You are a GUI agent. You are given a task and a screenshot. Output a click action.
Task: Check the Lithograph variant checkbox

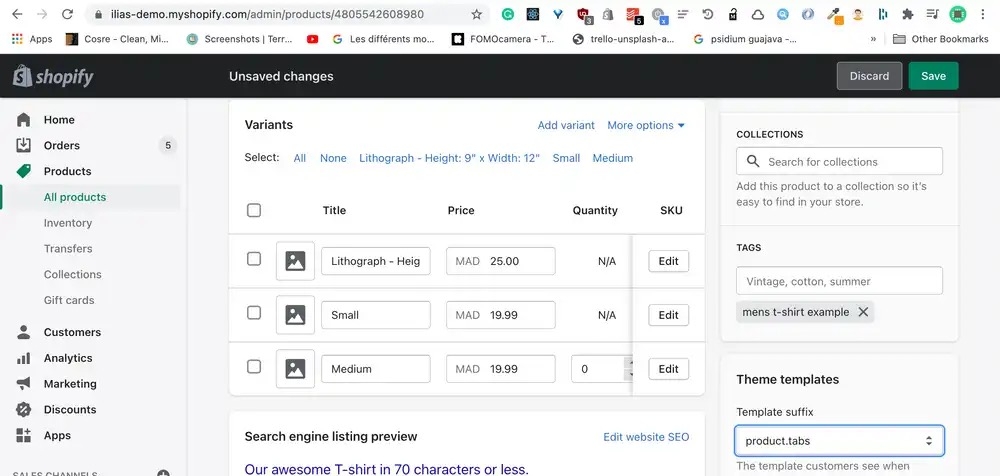point(254,259)
